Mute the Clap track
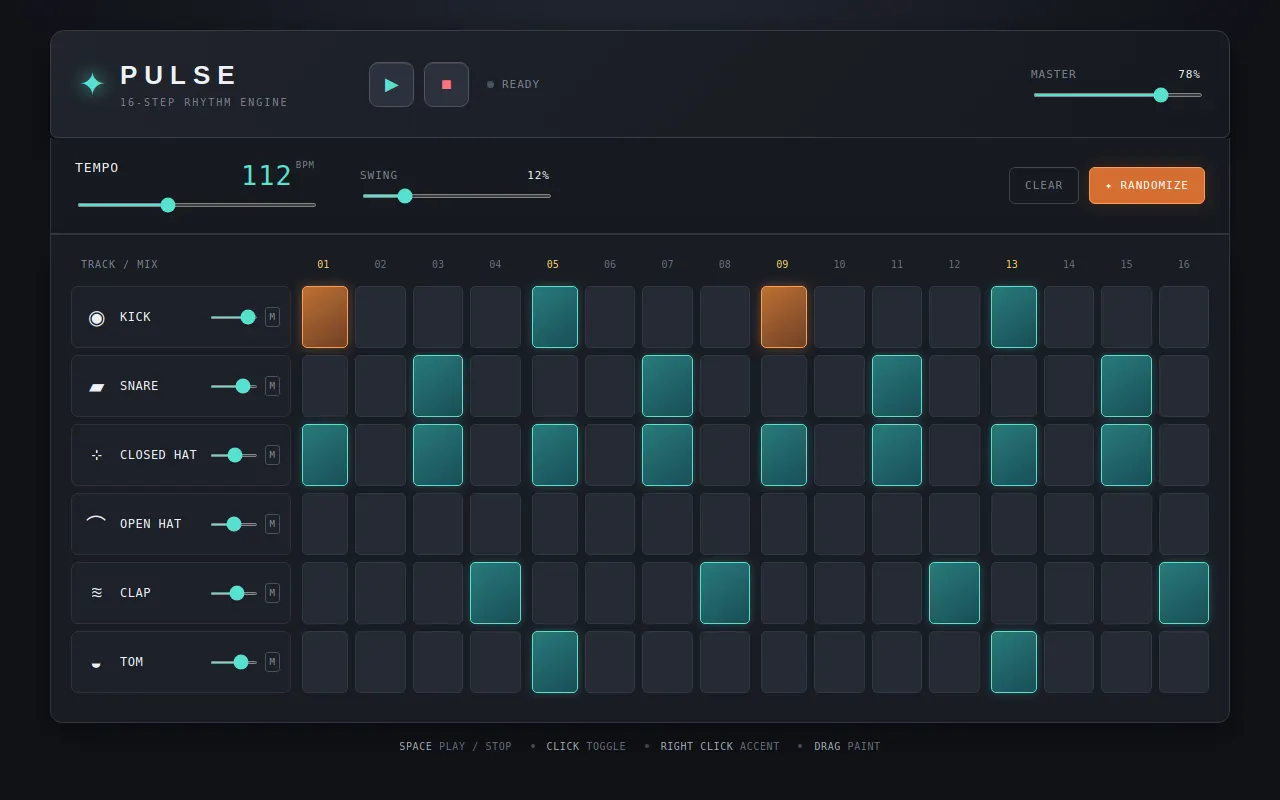 click(272, 593)
